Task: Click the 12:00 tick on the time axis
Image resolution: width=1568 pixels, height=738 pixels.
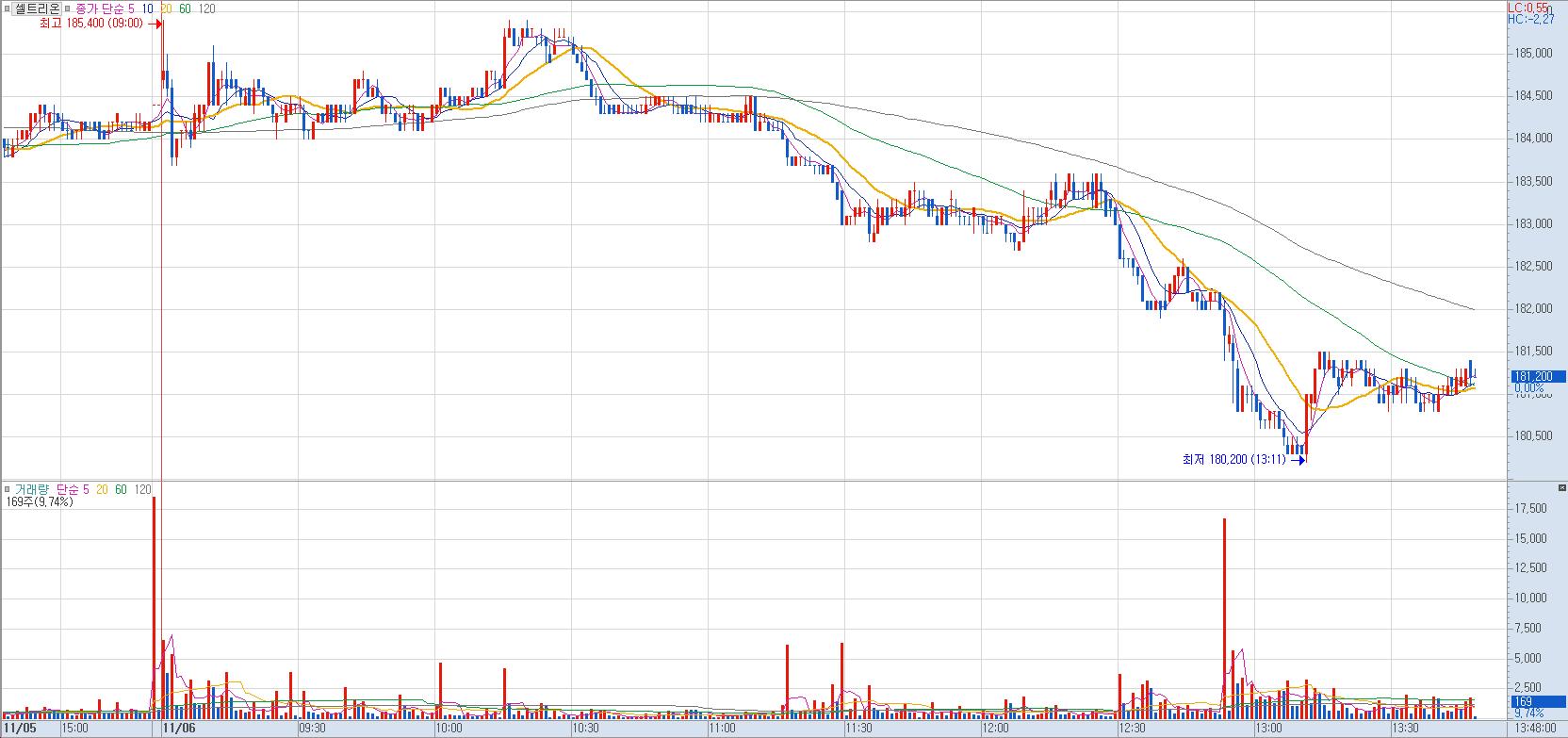Action: tap(995, 728)
